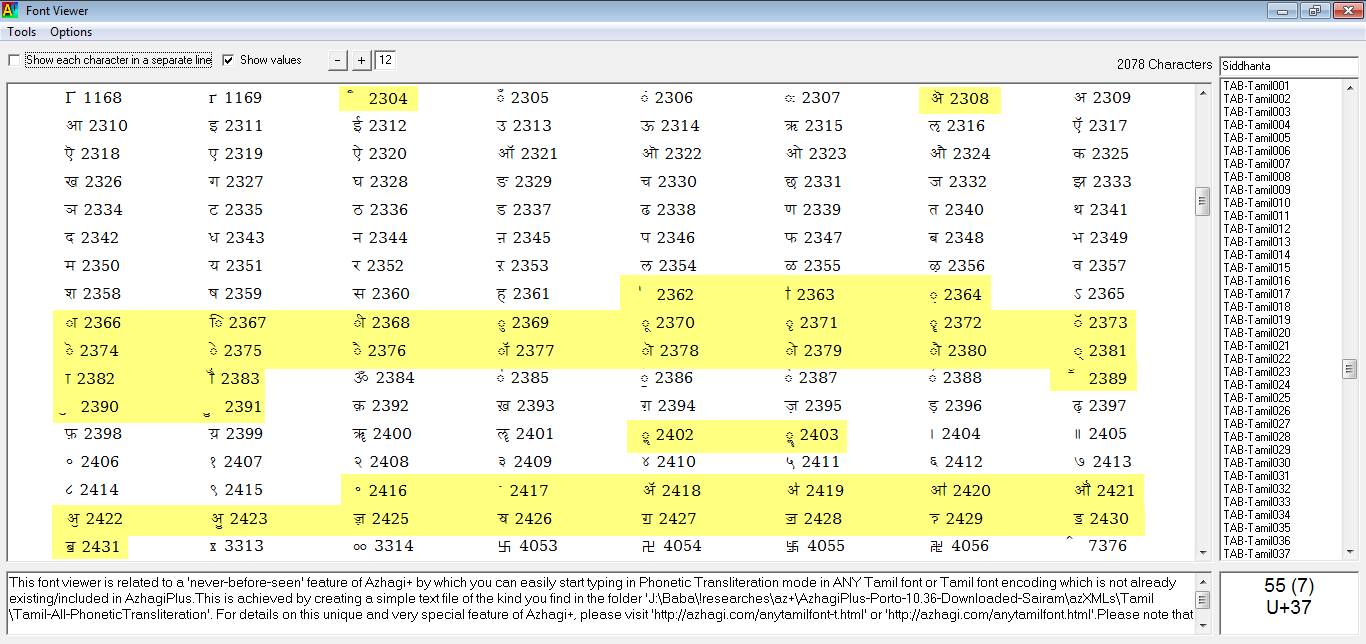1366x644 pixels.
Task: Select the character with value 2308
Action: click(960, 98)
